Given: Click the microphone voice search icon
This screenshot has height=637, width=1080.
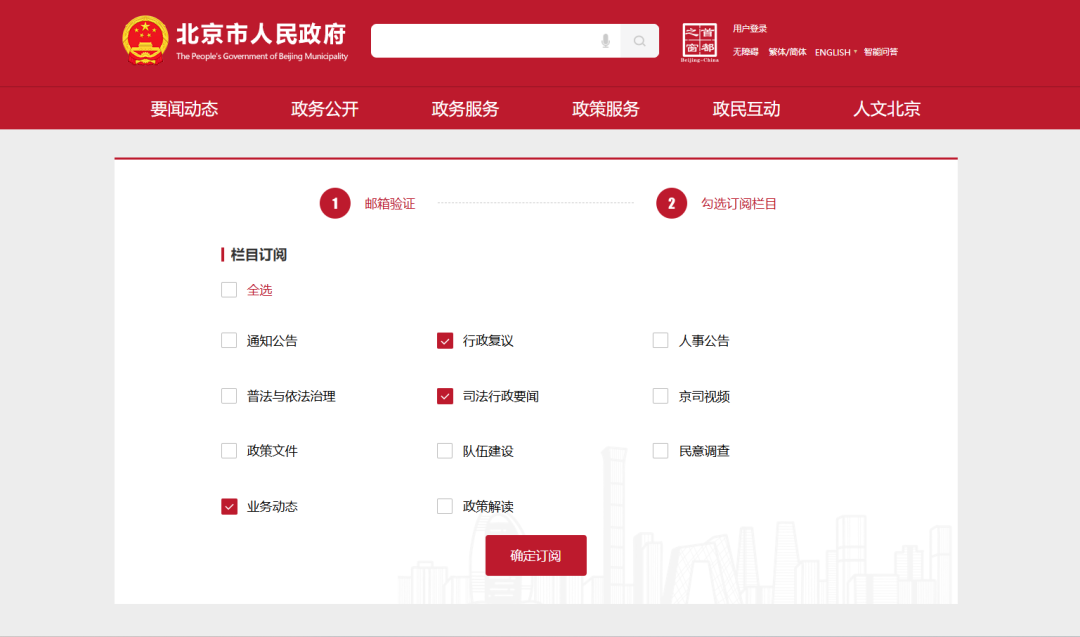Looking at the screenshot, I should pyautogui.click(x=605, y=41).
